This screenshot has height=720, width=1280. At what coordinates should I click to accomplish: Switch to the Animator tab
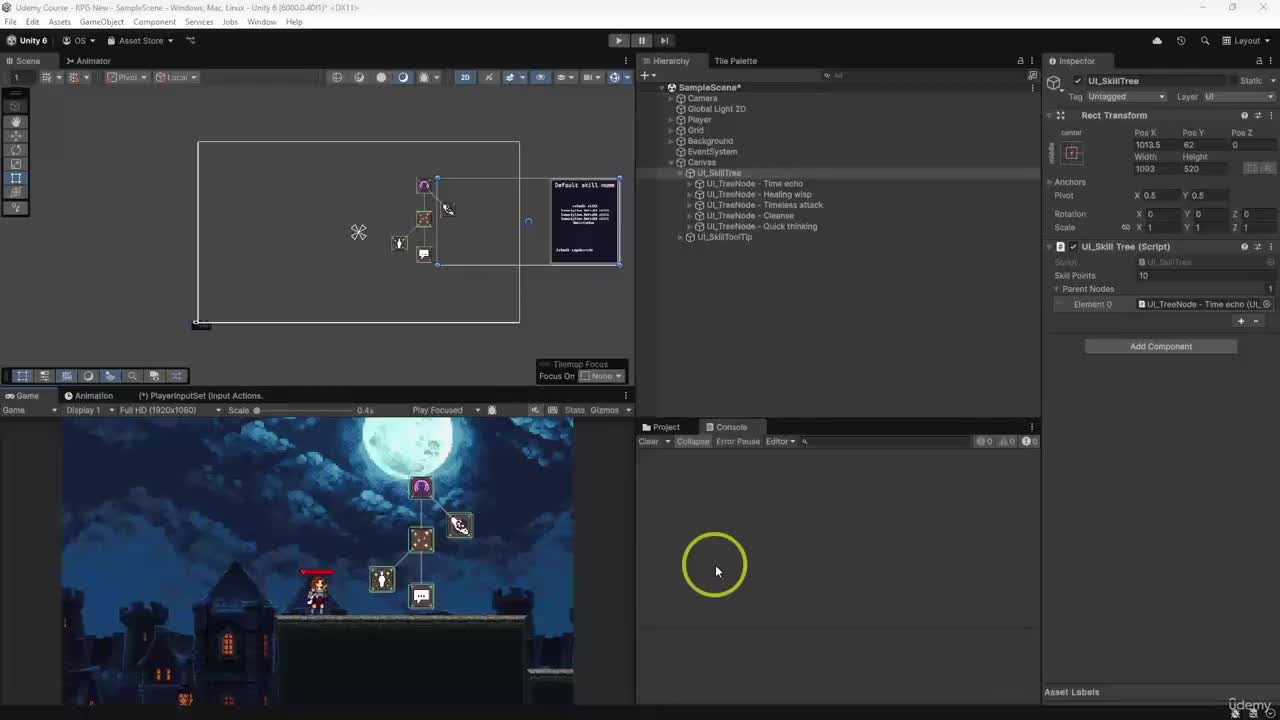coord(87,61)
